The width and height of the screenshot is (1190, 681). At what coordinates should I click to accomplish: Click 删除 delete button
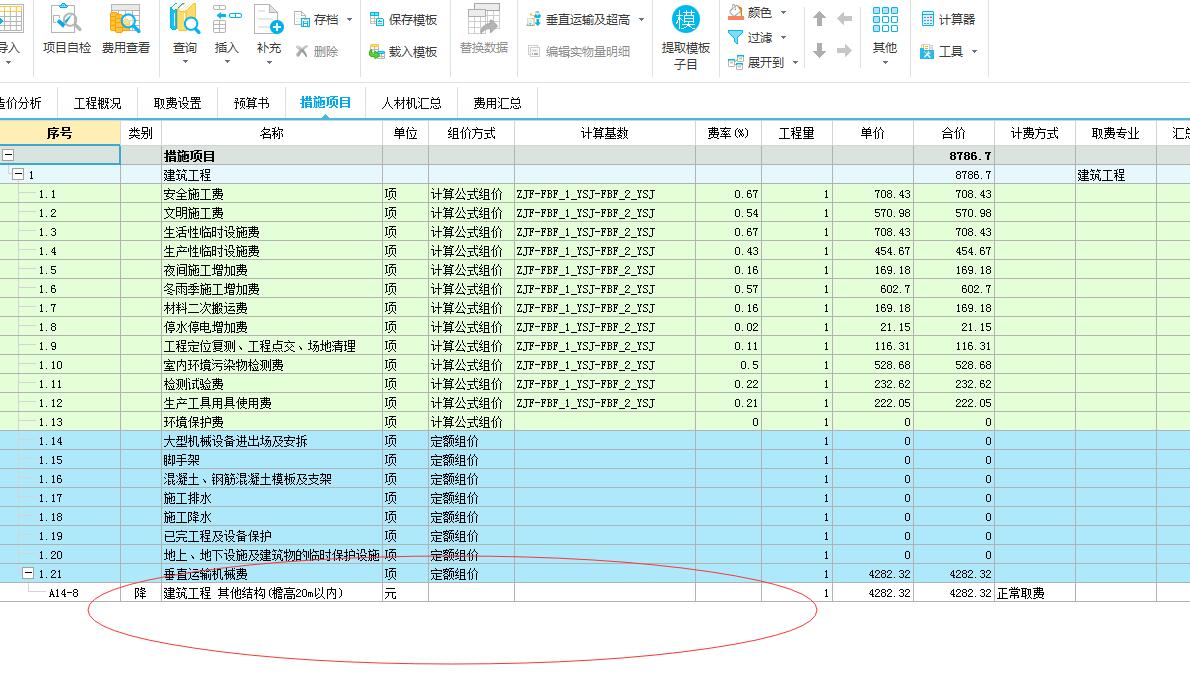316,52
